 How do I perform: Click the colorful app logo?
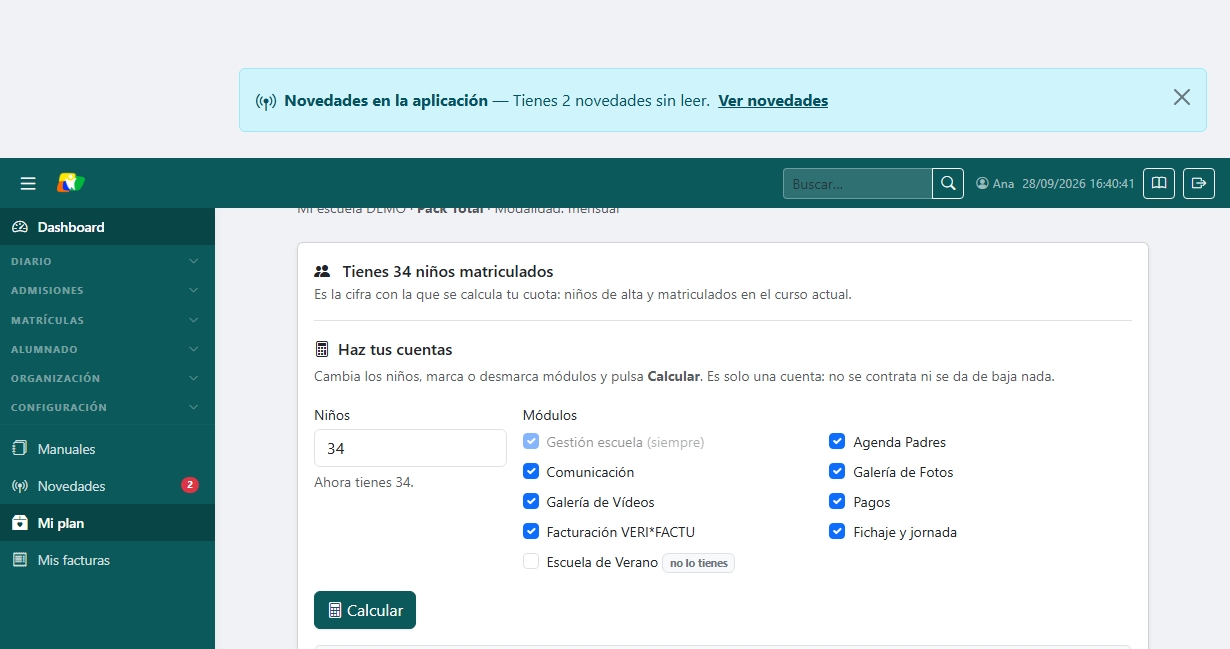(70, 183)
